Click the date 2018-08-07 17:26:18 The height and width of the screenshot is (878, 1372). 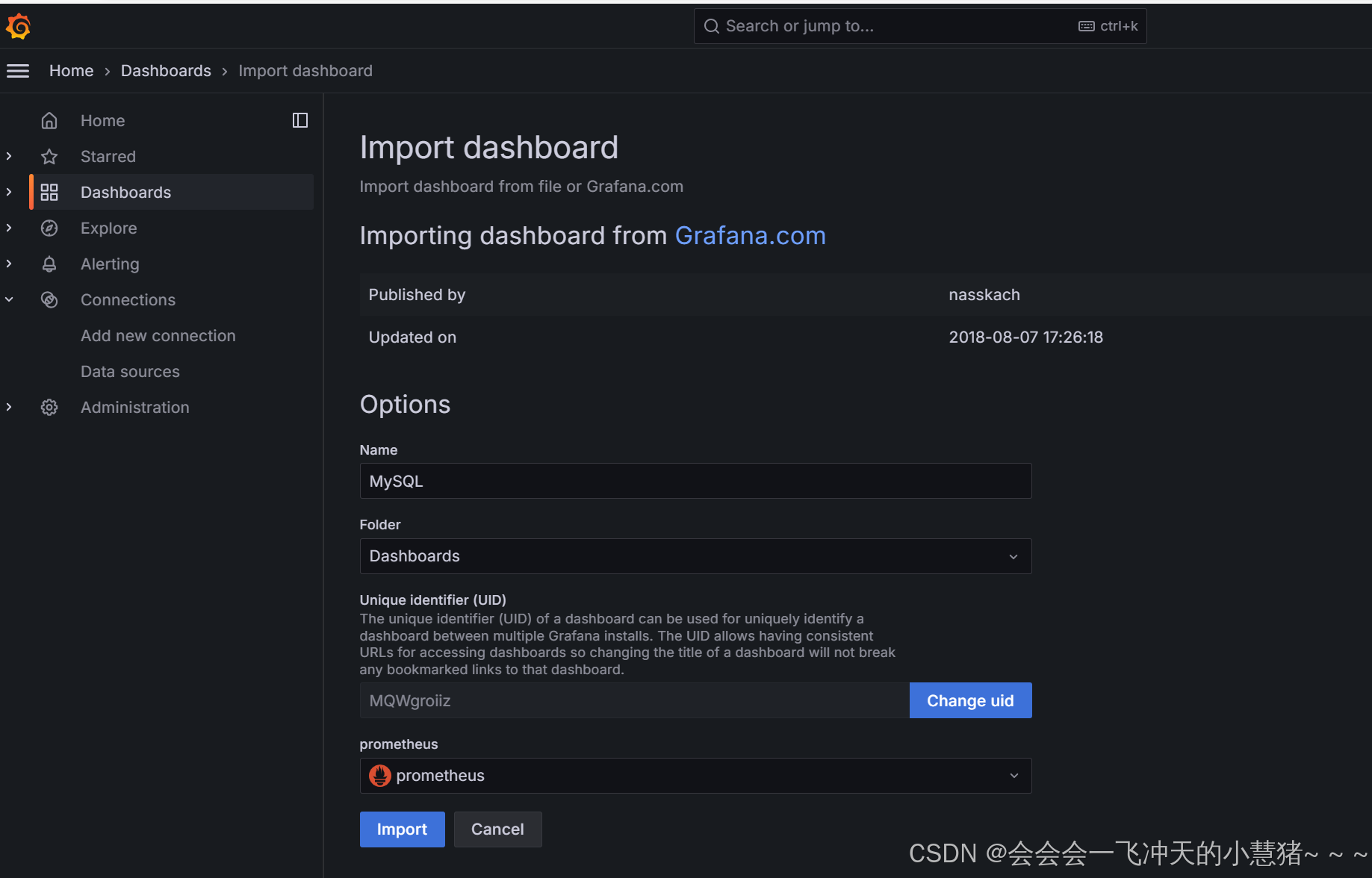[x=1025, y=337]
